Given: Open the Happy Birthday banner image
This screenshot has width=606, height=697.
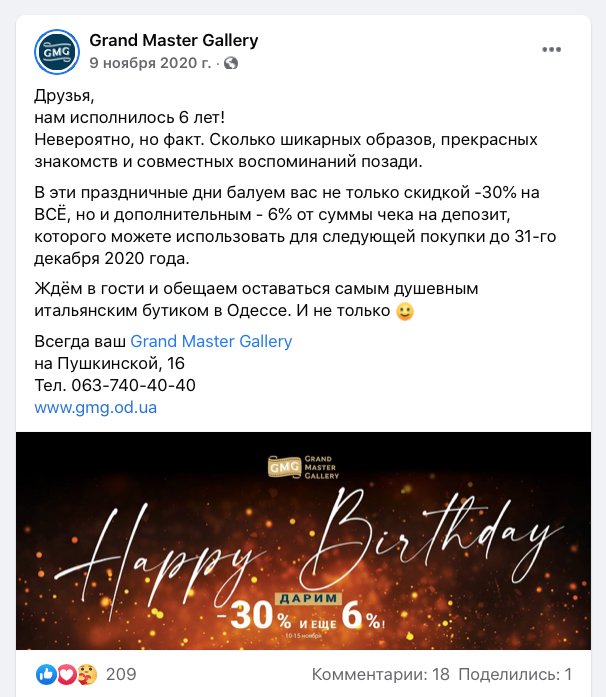Looking at the screenshot, I should click(x=303, y=541).
